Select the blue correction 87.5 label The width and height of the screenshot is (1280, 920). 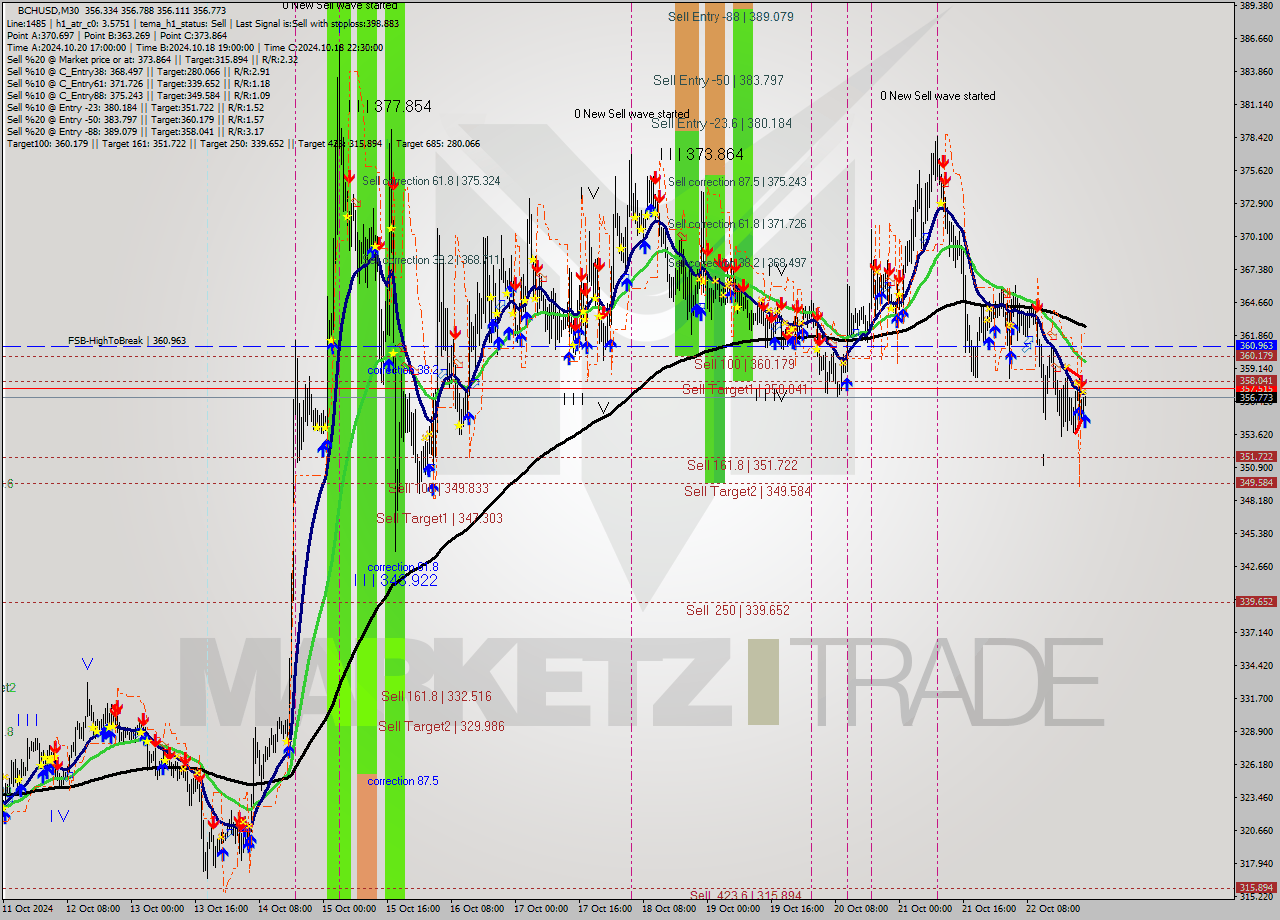(x=402, y=781)
